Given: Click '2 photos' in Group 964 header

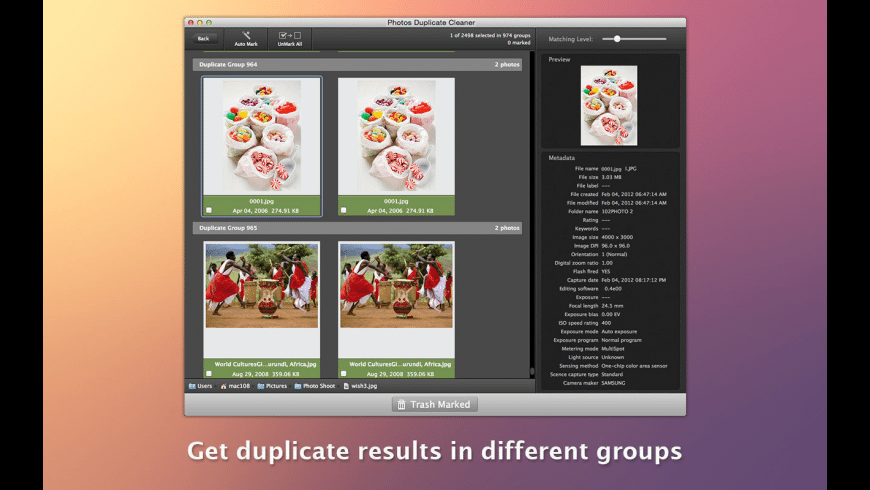Looking at the screenshot, I should [507, 64].
